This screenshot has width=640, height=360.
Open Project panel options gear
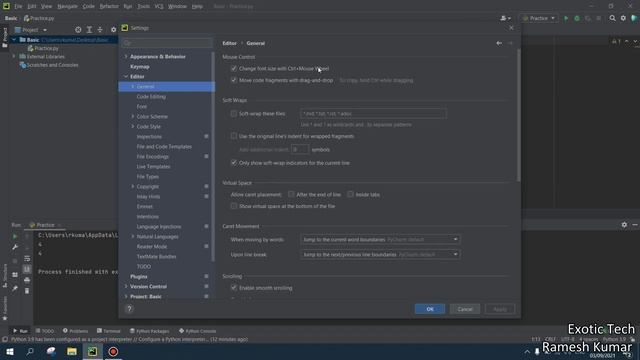pos(113,30)
